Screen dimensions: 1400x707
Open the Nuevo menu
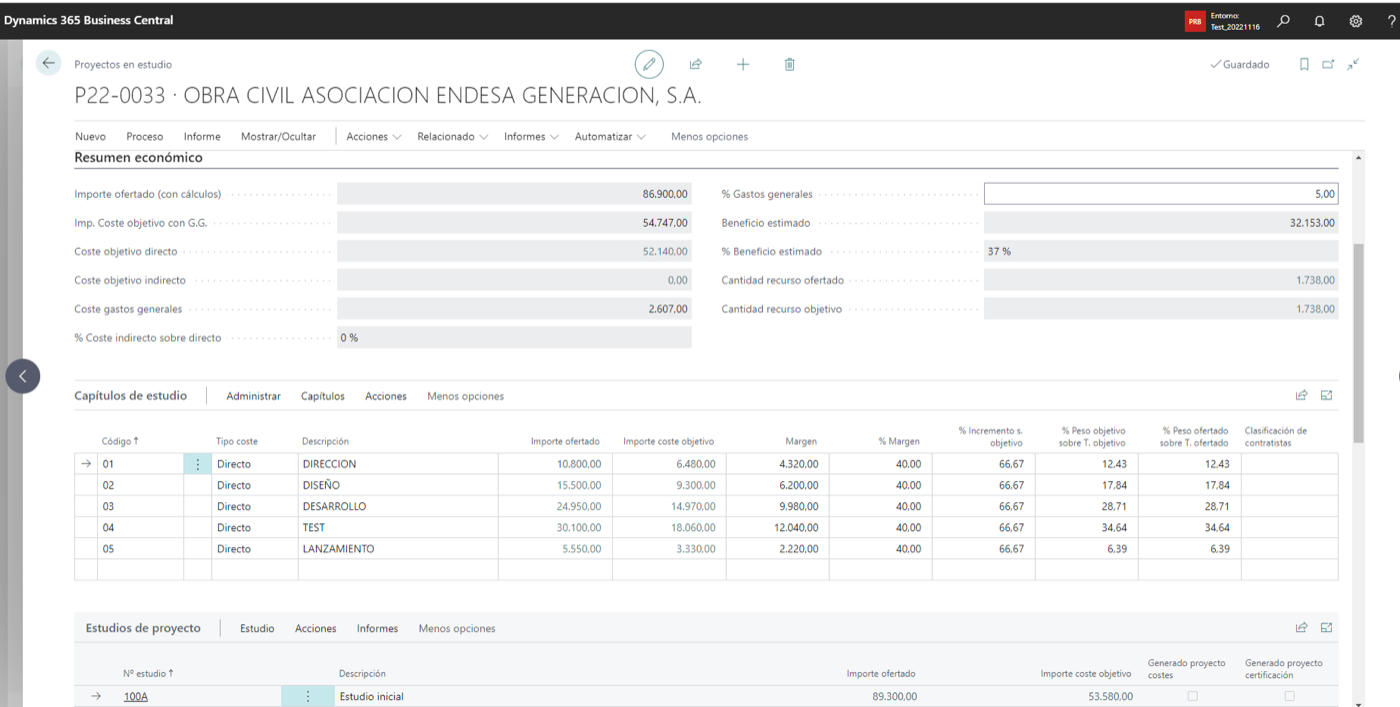90,137
